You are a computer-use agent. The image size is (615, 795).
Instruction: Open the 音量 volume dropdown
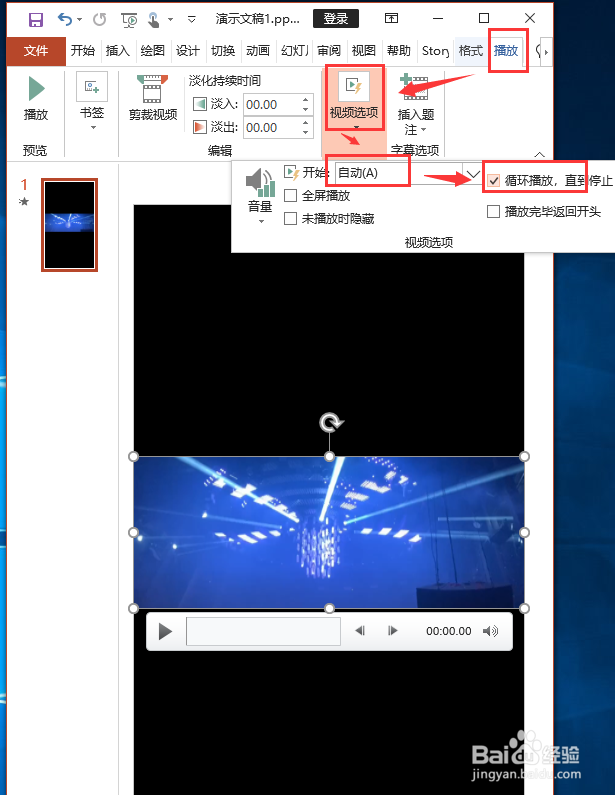tap(260, 196)
